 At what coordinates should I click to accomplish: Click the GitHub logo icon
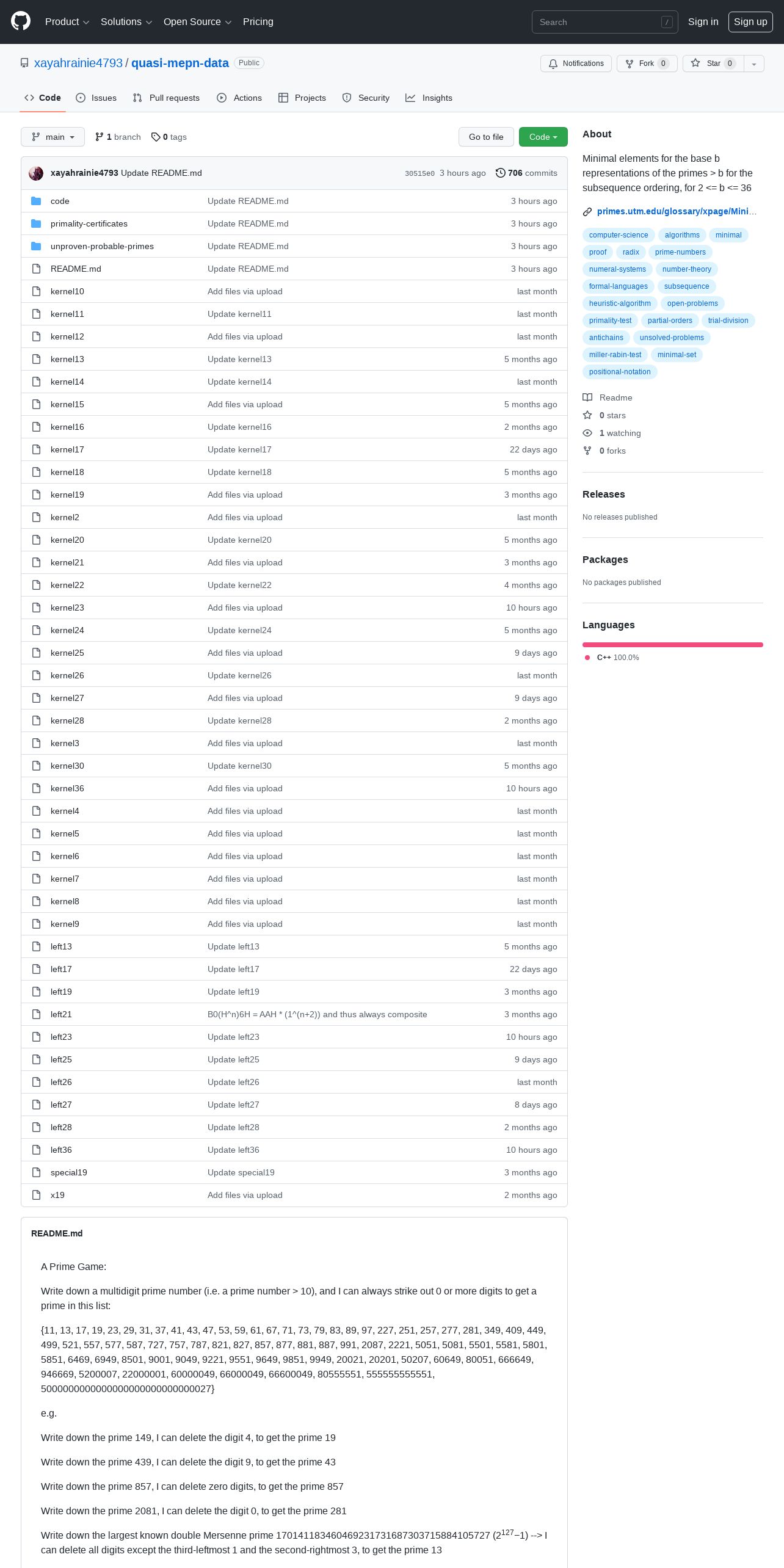pos(21,21)
